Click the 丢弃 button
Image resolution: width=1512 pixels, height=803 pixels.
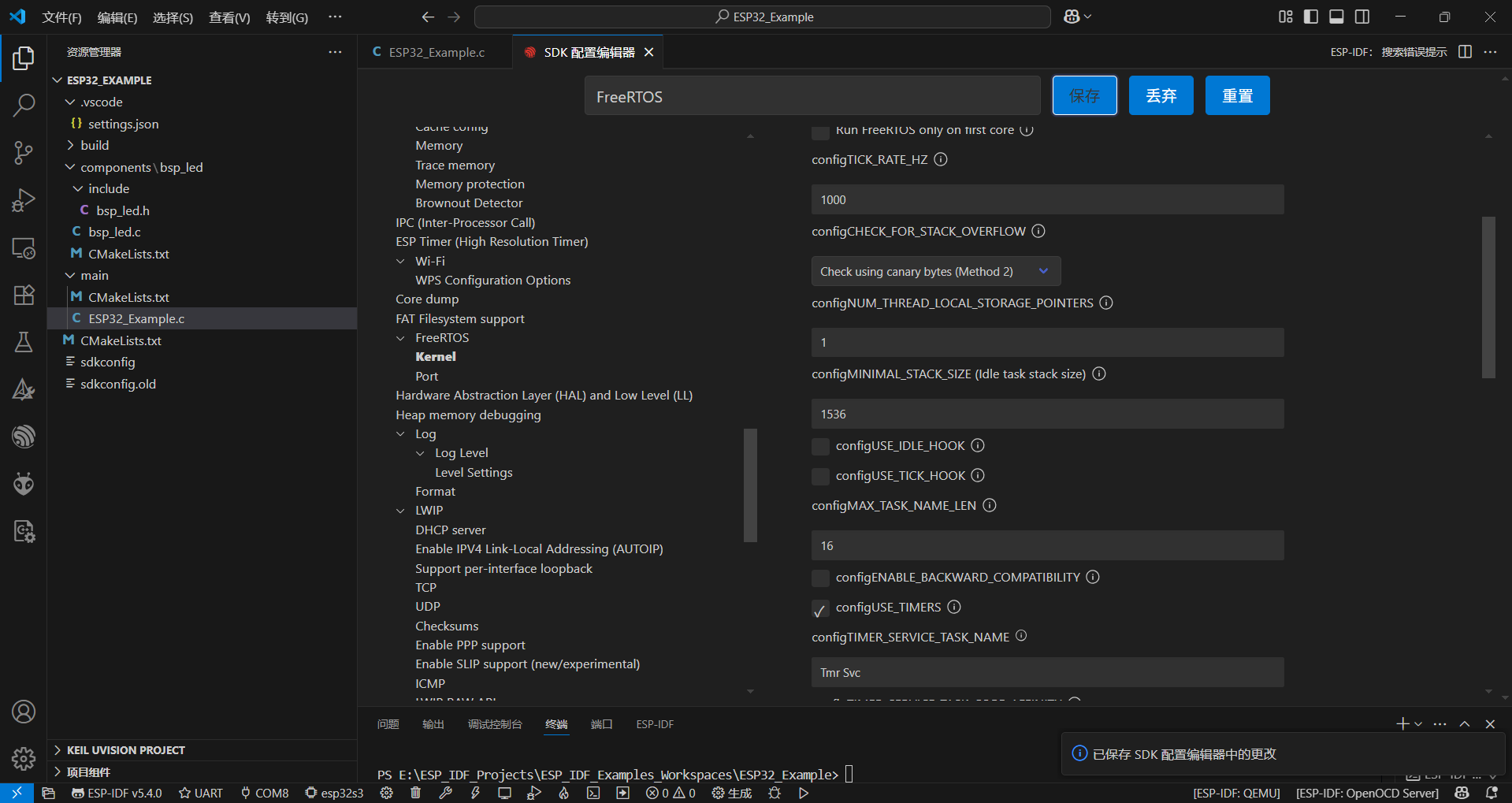coord(1161,95)
